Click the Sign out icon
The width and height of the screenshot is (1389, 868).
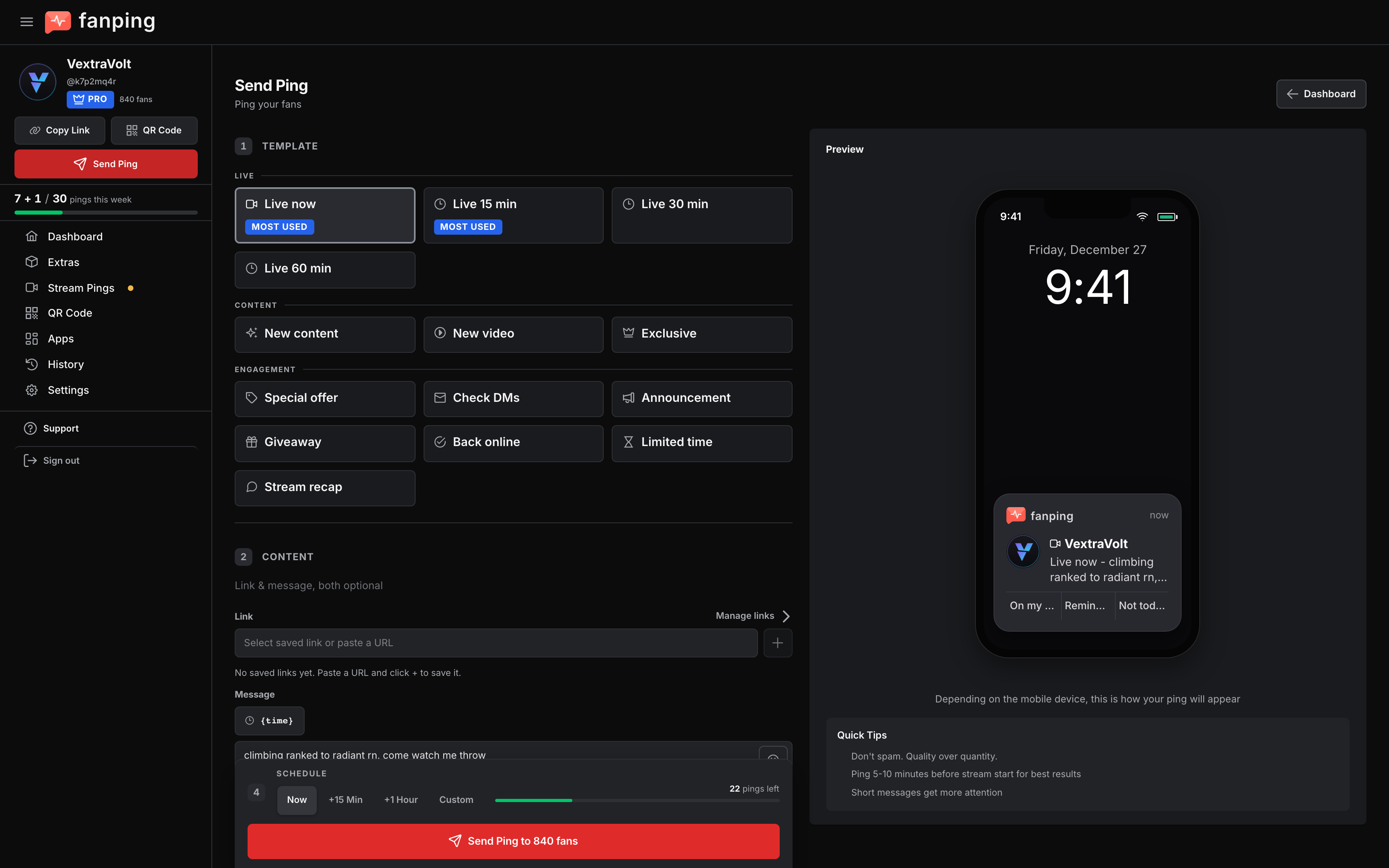30,461
